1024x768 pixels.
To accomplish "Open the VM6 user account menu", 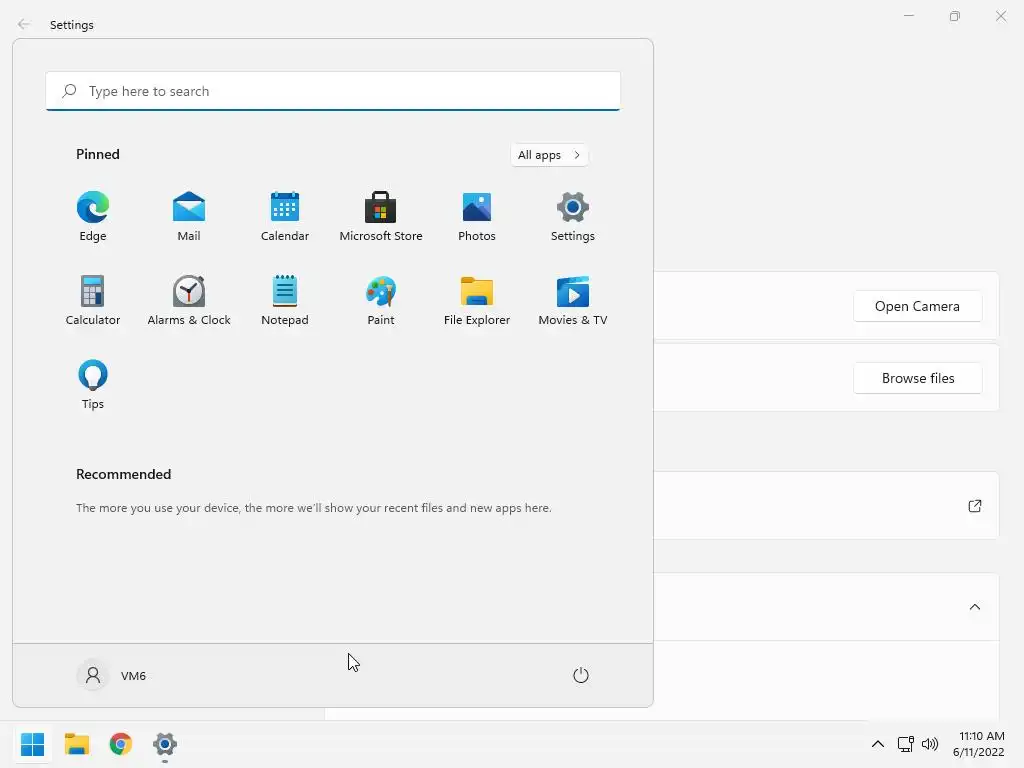I will click(112, 675).
